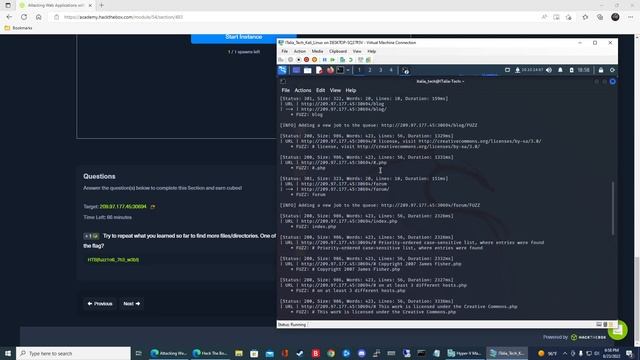Launch the terminal emulator from Kali panel
The width and height of the screenshot is (640, 360).
(340, 70)
